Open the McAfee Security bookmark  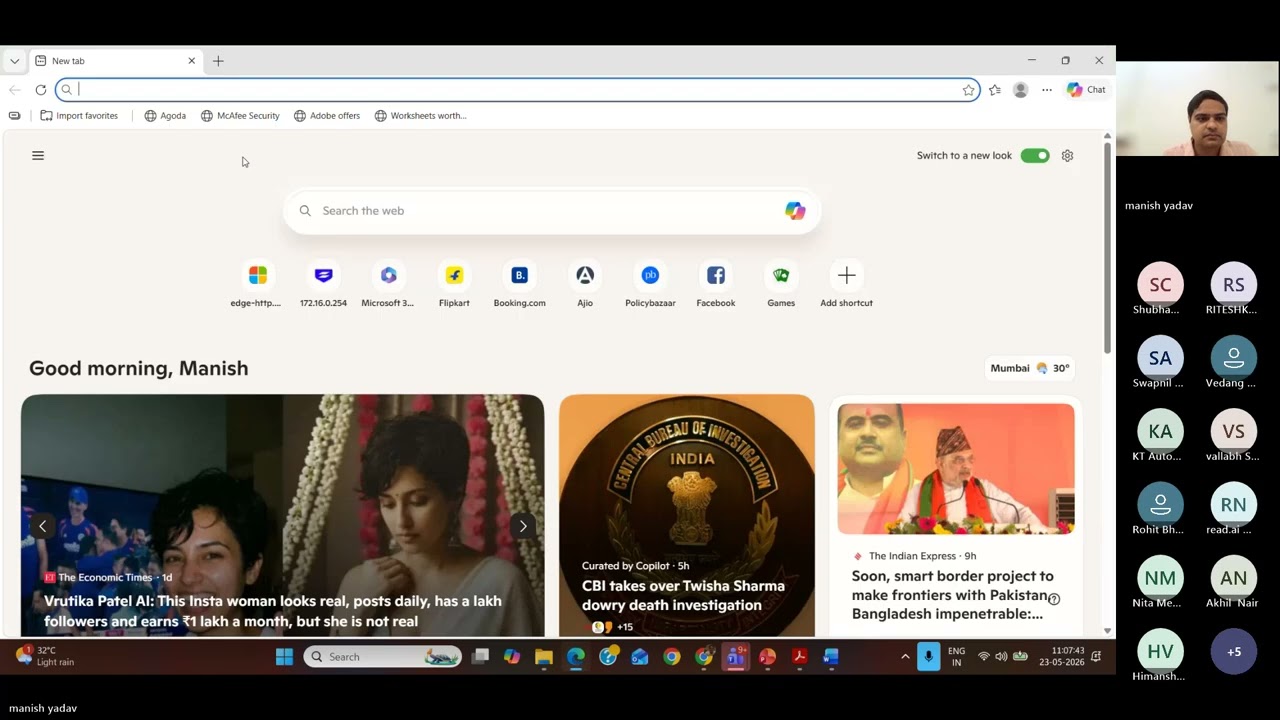coord(240,116)
